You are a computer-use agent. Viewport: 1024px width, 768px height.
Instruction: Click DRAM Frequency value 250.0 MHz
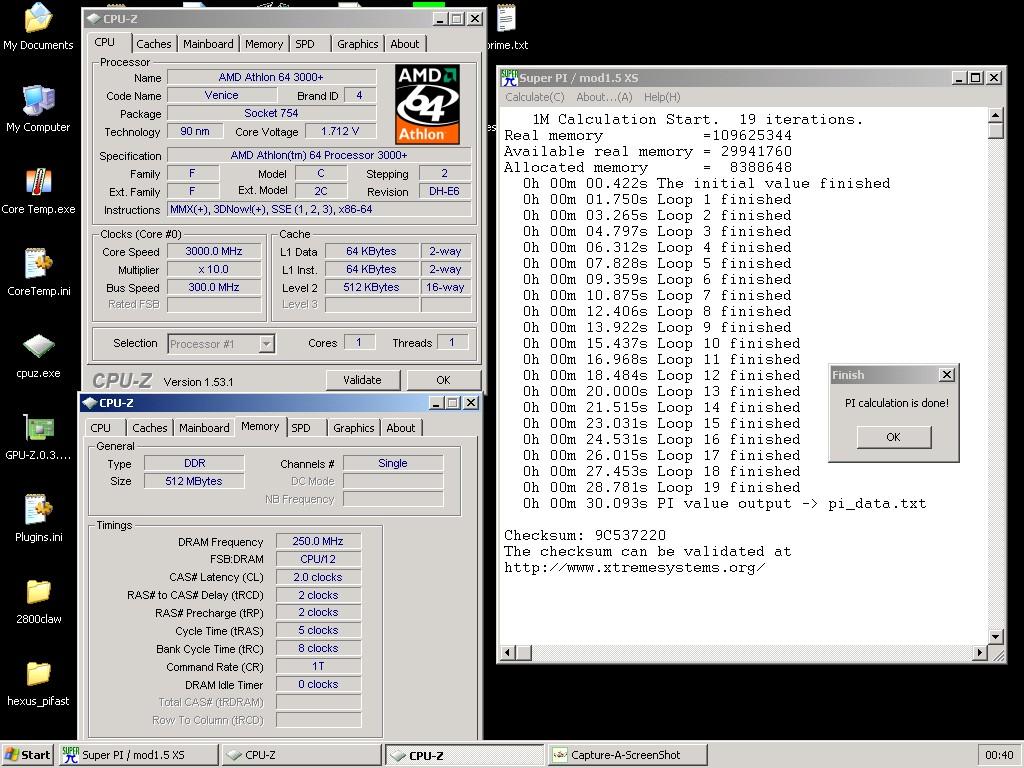(318, 541)
